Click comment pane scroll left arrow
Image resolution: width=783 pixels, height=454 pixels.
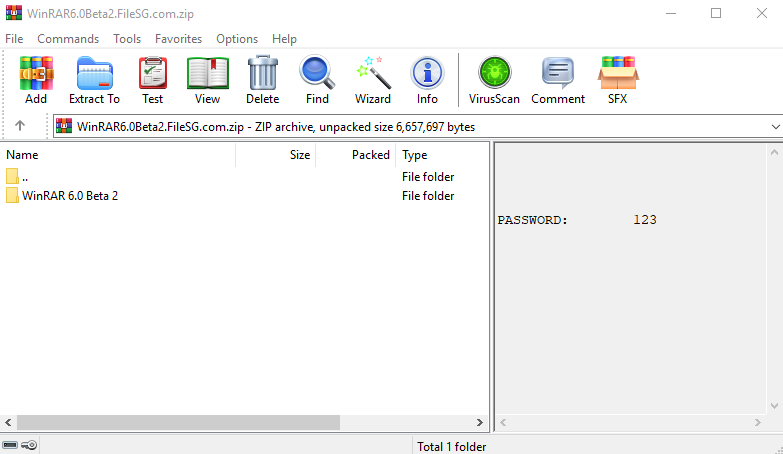pos(503,423)
